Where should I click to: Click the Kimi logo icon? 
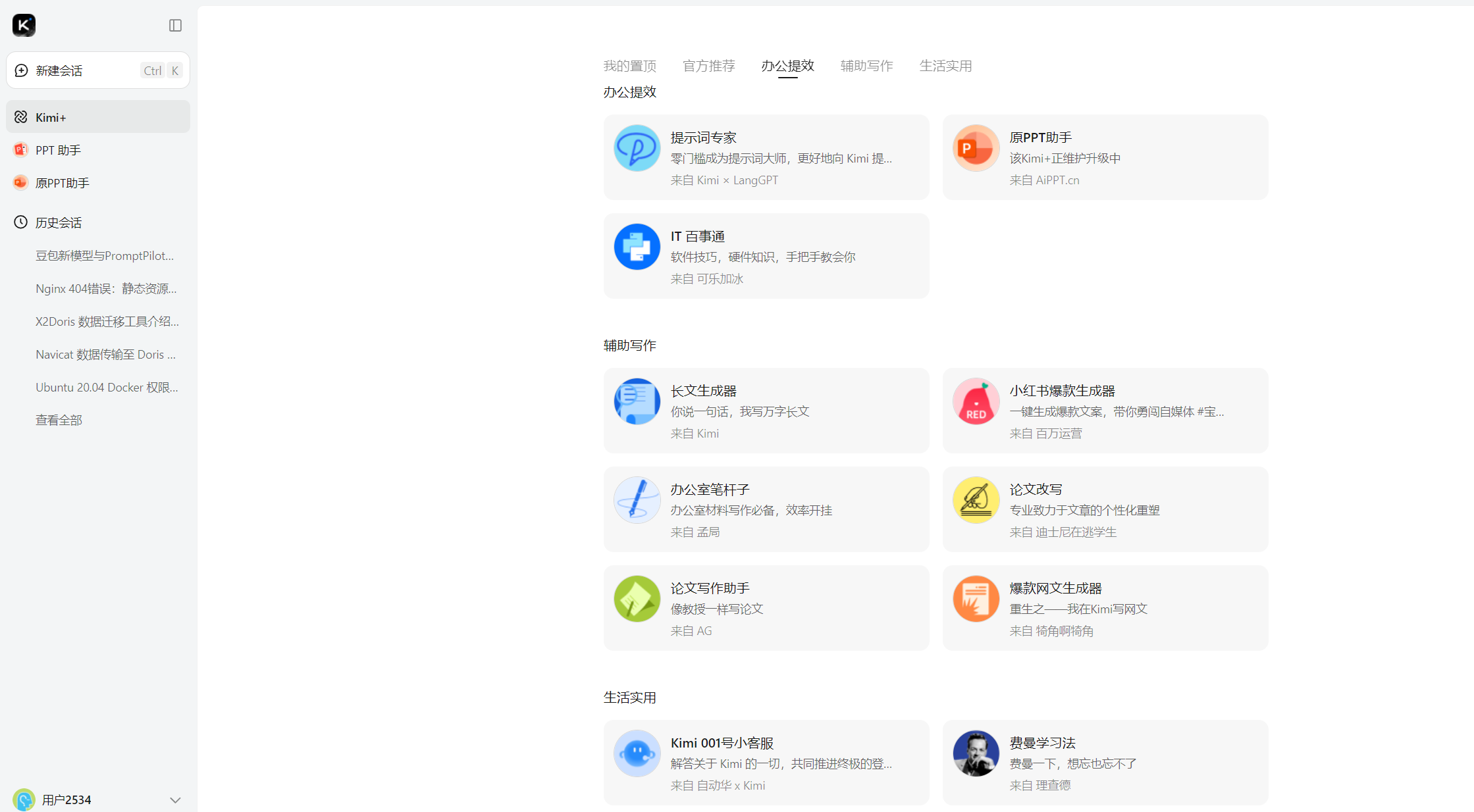(24, 25)
